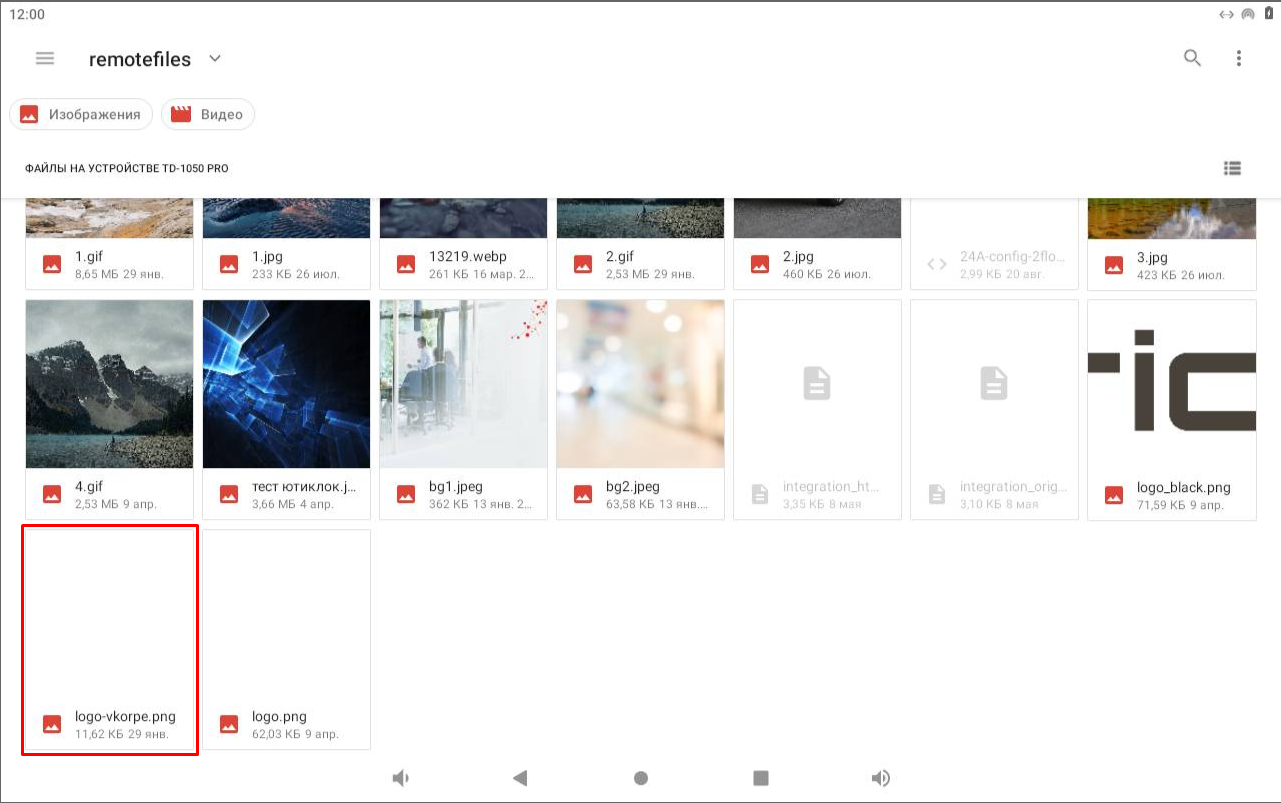Click the integration_orig... document icon

994,383
